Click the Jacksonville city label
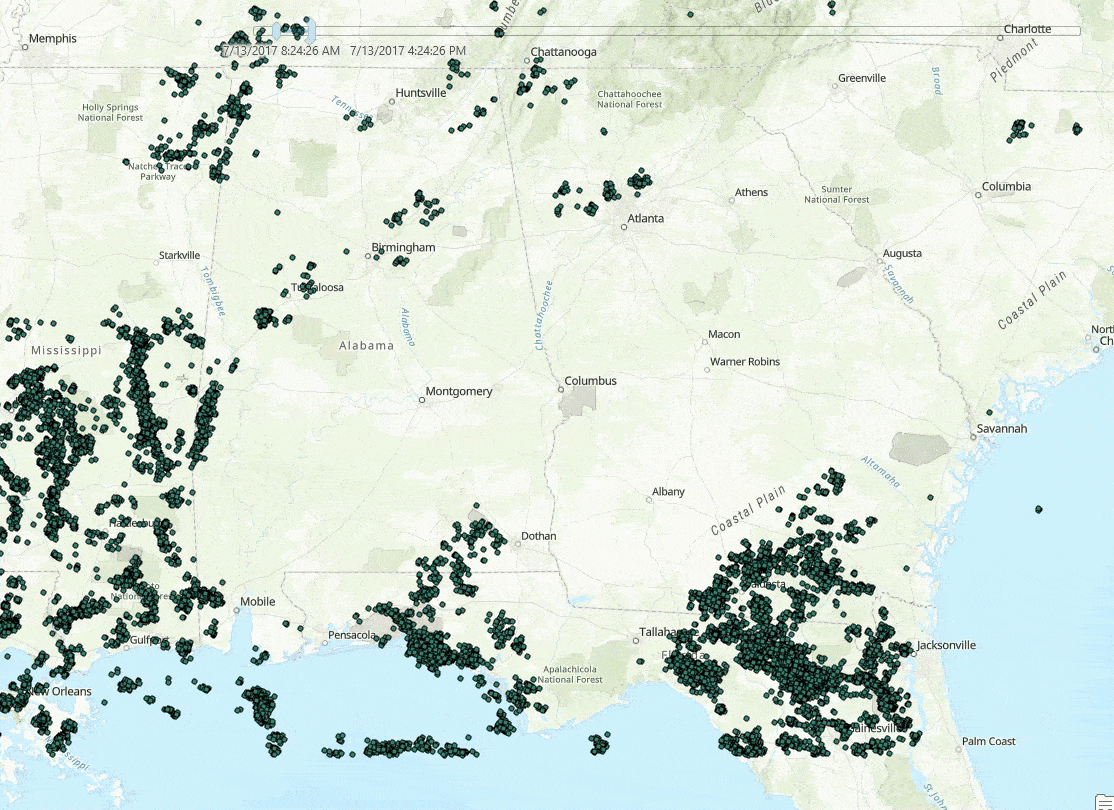Viewport: 1114px width, 810px height. [946, 645]
